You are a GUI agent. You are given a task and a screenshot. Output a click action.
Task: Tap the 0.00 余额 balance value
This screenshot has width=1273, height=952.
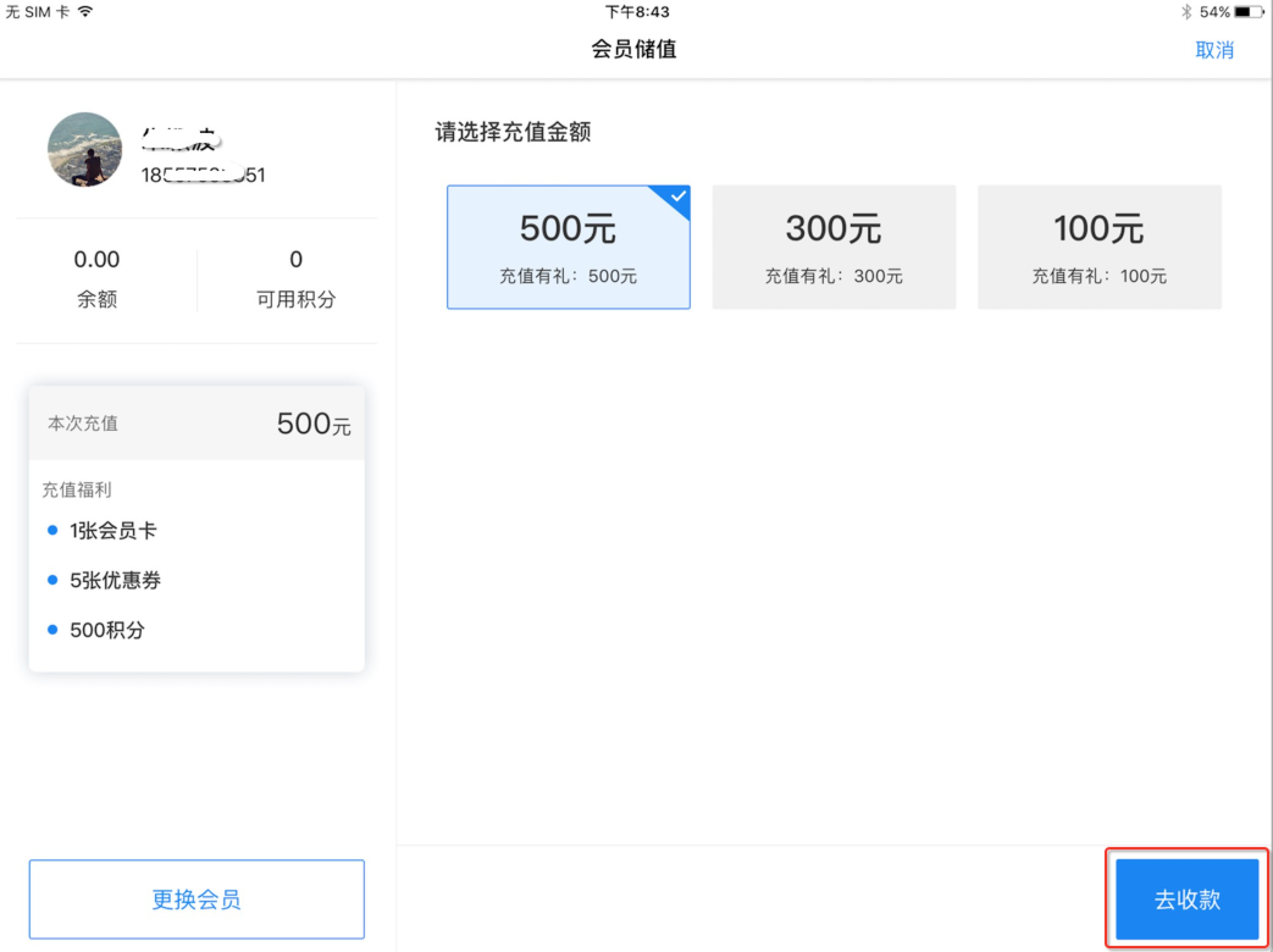pyautogui.click(x=96, y=259)
